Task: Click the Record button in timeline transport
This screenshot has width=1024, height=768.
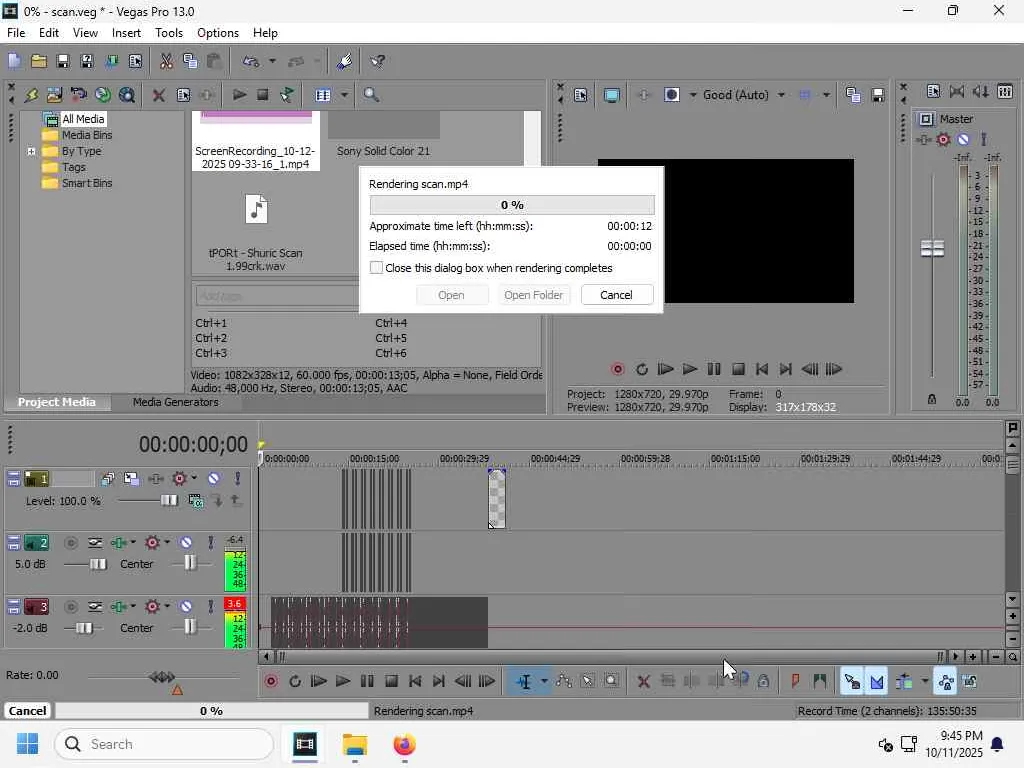Action: click(271, 681)
